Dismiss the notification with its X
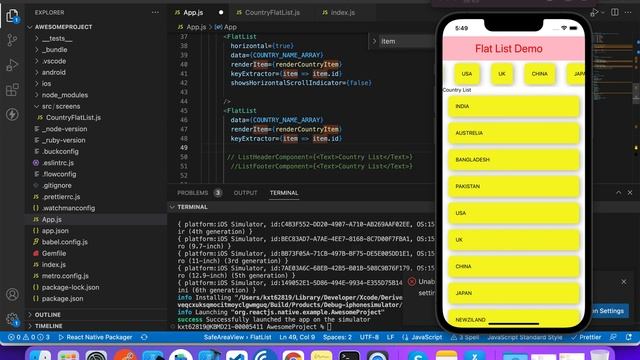The image size is (640, 360). point(624,282)
